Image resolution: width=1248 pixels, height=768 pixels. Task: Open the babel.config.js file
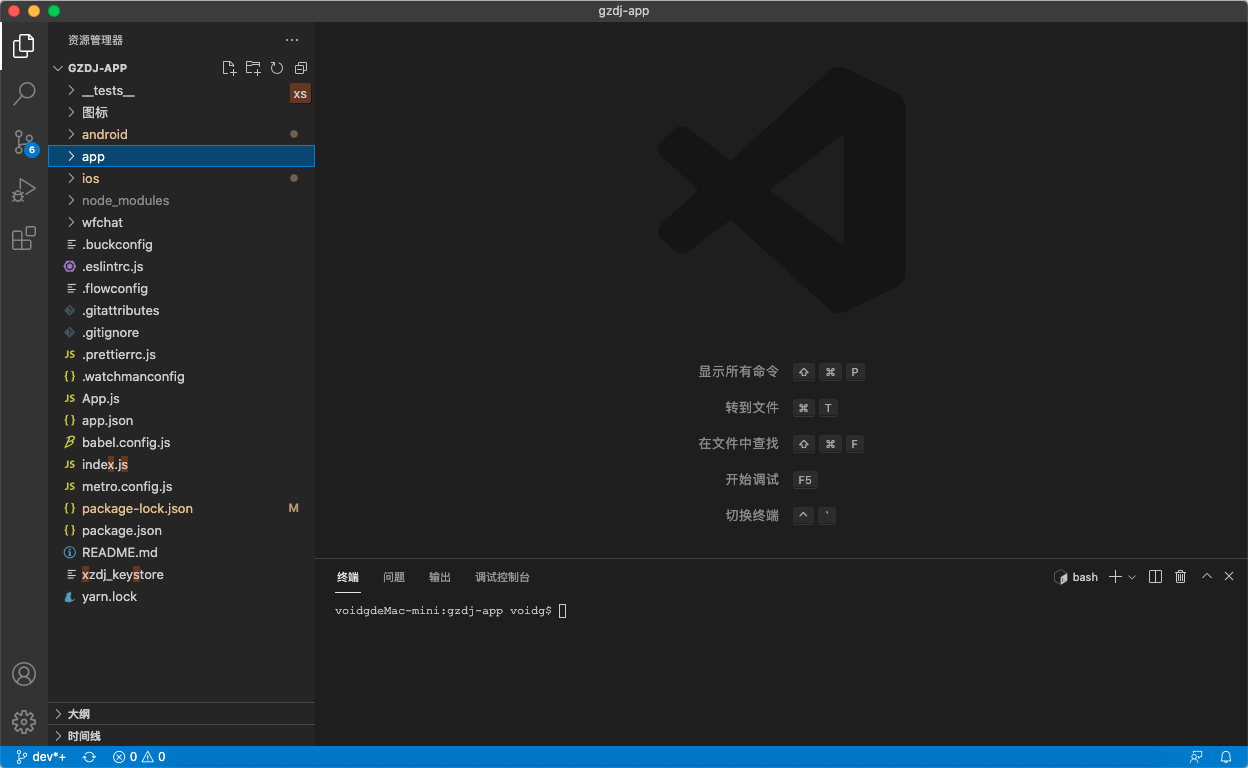[x=181, y=442]
